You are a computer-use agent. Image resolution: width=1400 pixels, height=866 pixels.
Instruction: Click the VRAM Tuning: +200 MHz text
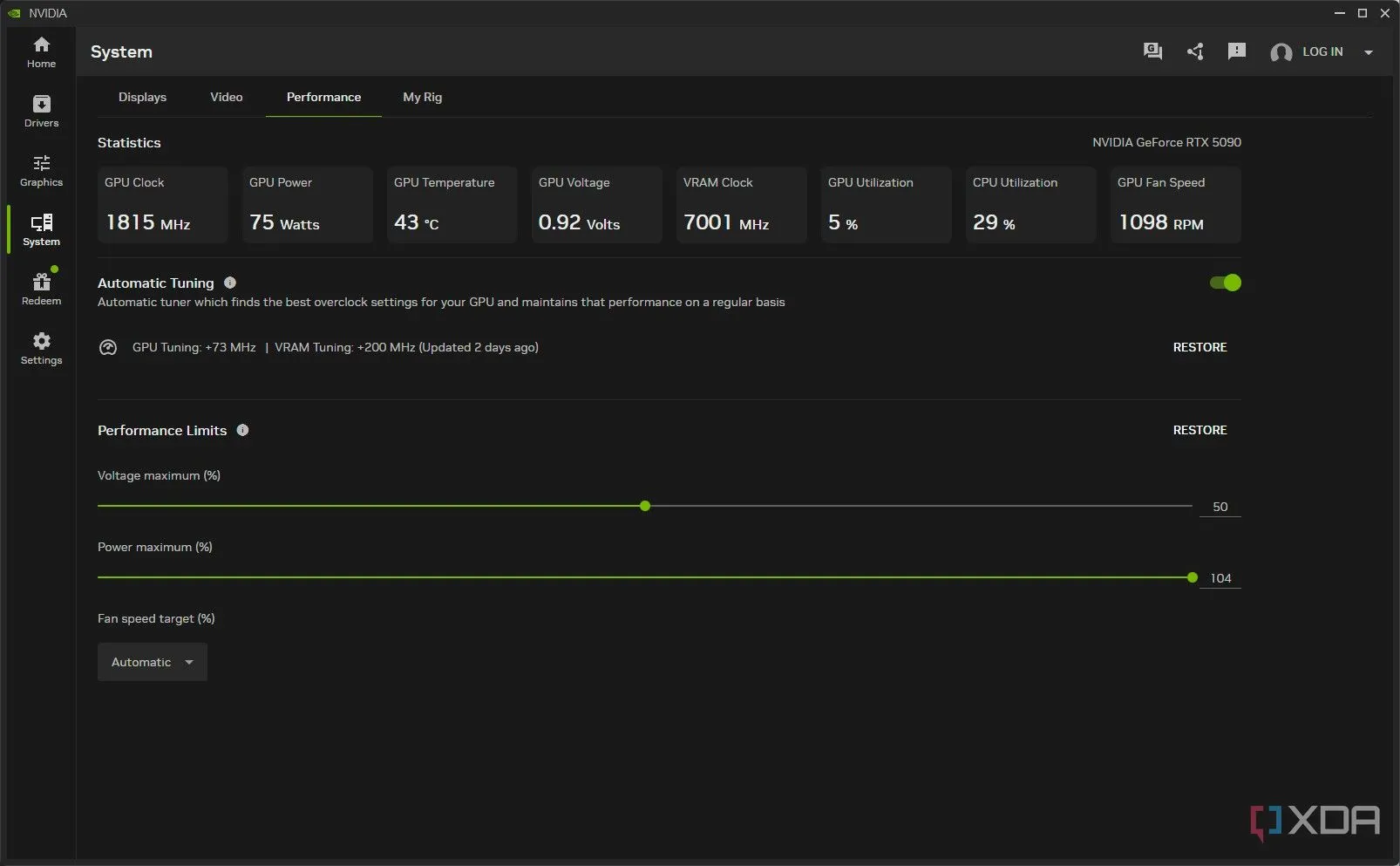345,347
